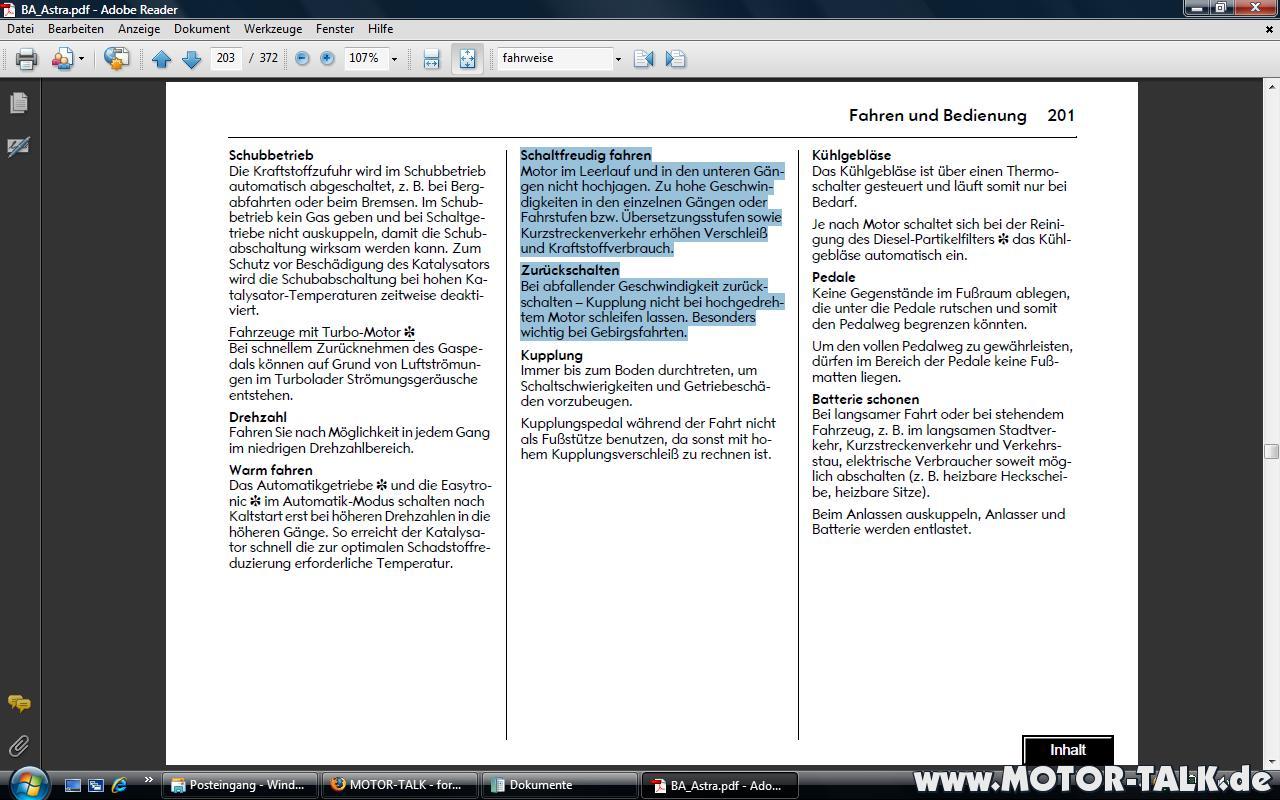The height and width of the screenshot is (800, 1280).
Task: Switch to Dokumente taskbar window
Action: pyautogui.click(x=559, y=785)
